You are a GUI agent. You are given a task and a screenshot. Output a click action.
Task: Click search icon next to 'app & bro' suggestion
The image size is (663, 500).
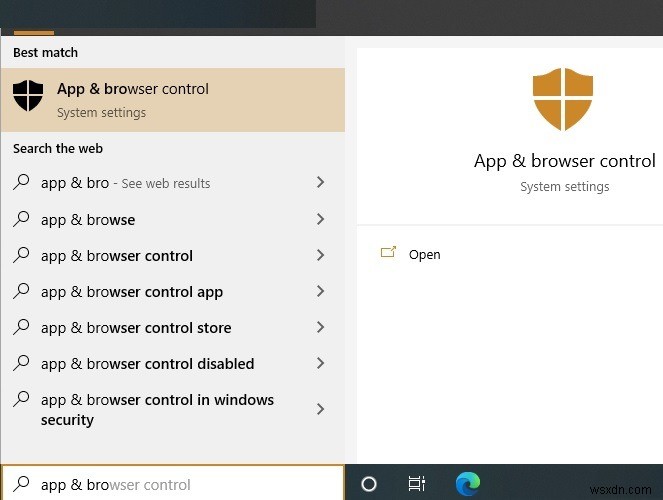[x=21, y=182]
